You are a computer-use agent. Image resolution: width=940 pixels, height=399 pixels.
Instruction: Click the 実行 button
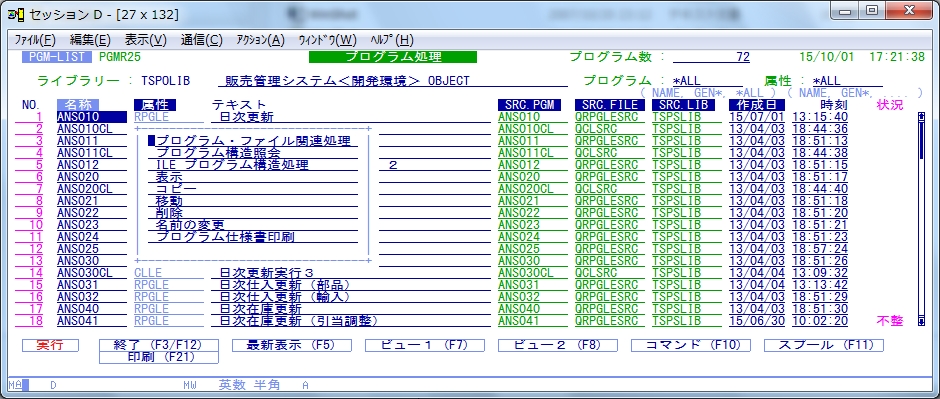pos(50,345)
